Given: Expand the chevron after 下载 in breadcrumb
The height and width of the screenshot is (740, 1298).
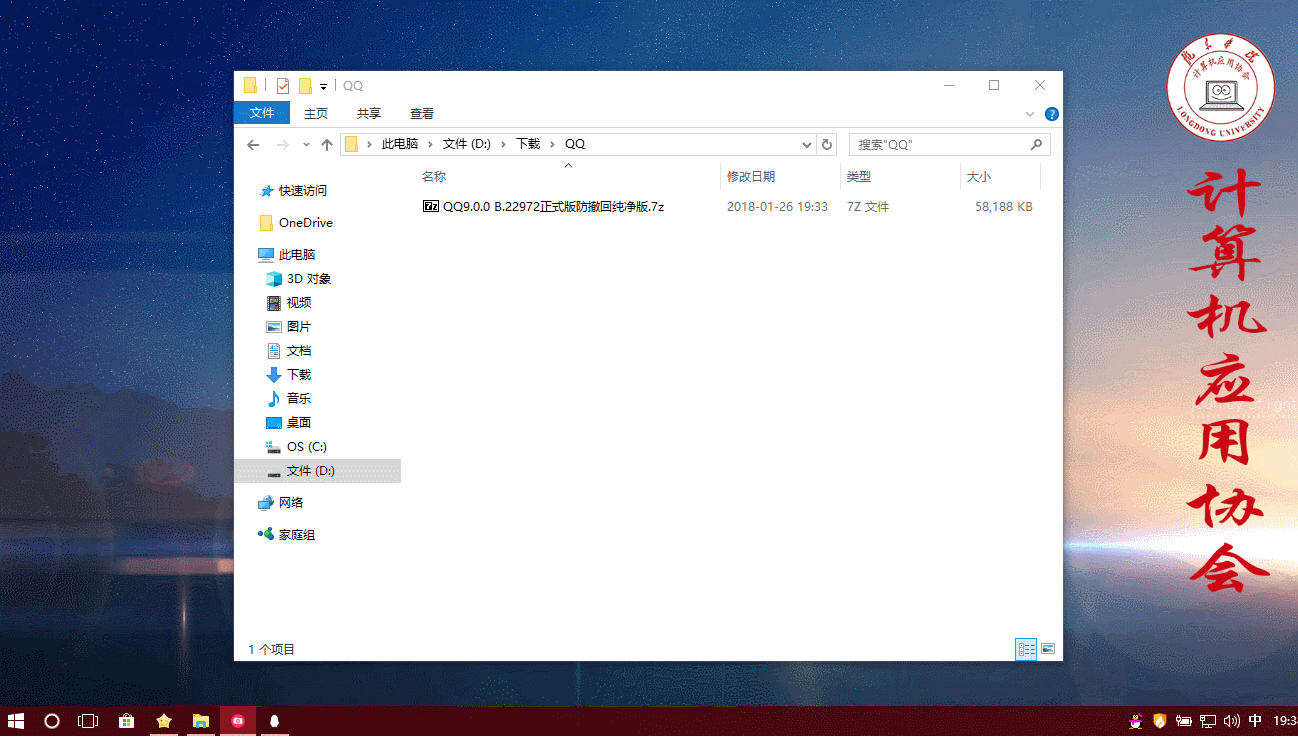Looking at the screenshot, I should click(553, 144).
